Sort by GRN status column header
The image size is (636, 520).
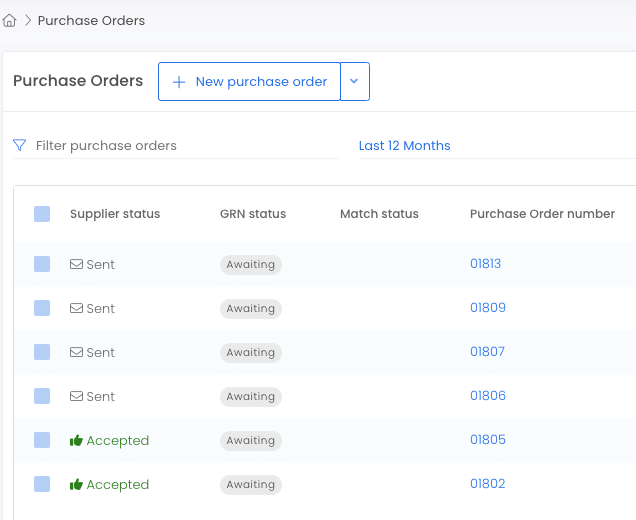253,214
